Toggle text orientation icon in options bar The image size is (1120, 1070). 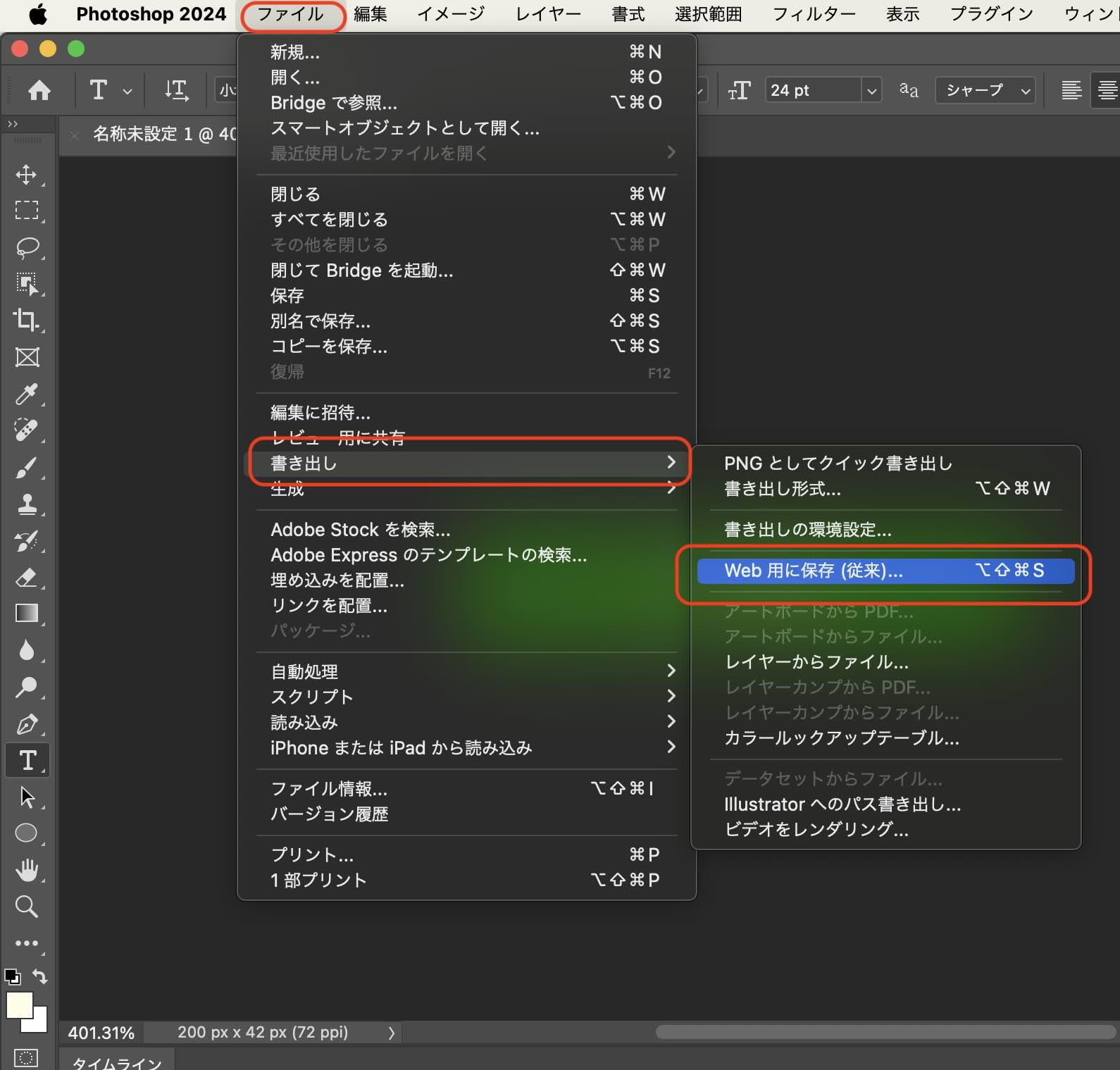[x=176, y=90]
